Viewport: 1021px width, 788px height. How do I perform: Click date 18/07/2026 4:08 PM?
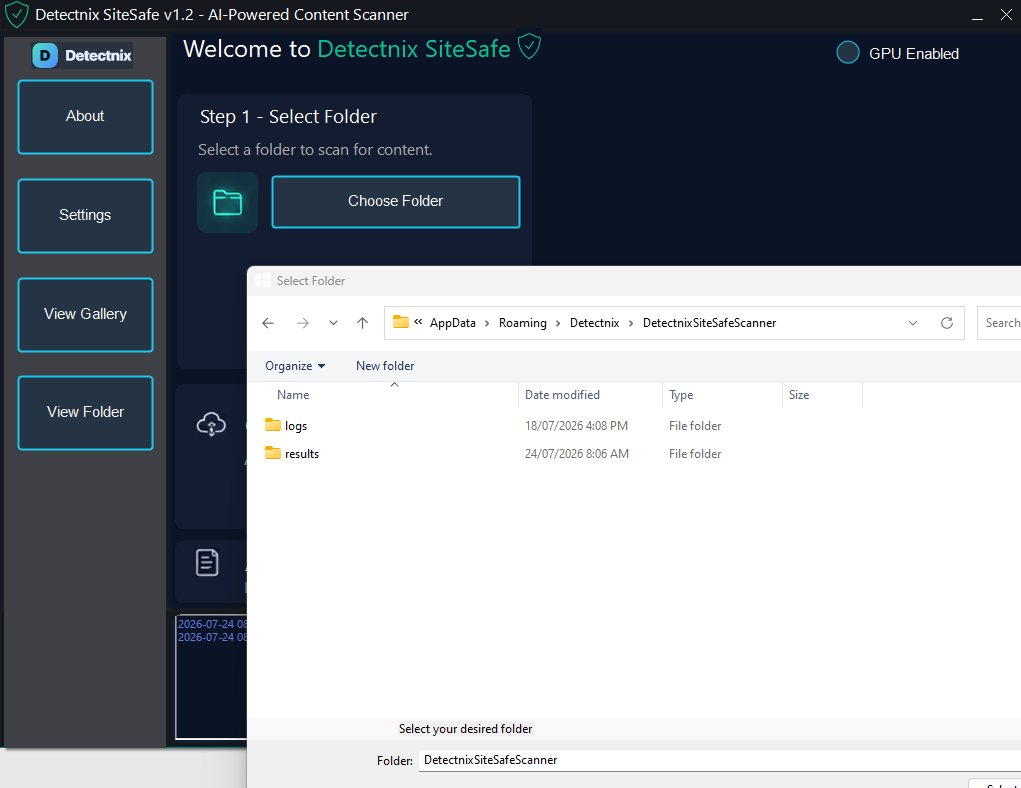click(x=576, y=425)
